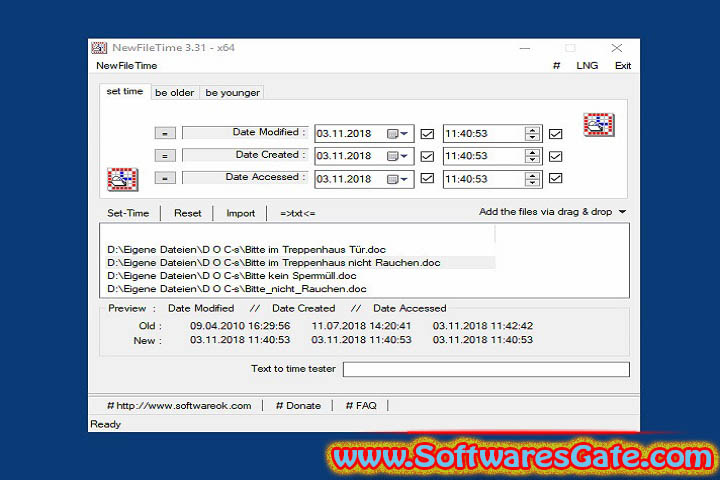
Task: Click the Date Modified label button
Action: click(x=245, y=133)
